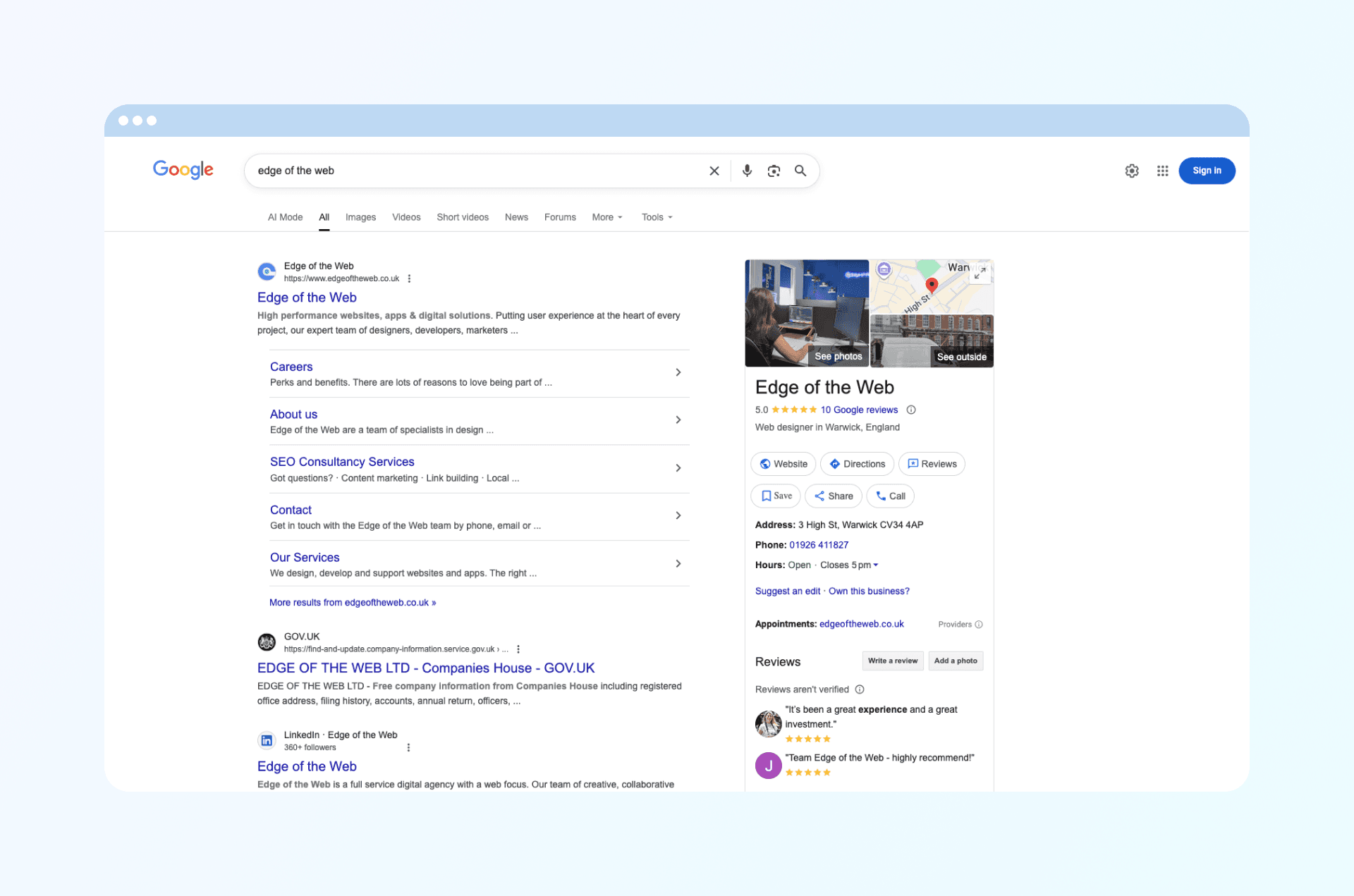
Task: Open the 10 Google reviews link
Action: point(859,410)
